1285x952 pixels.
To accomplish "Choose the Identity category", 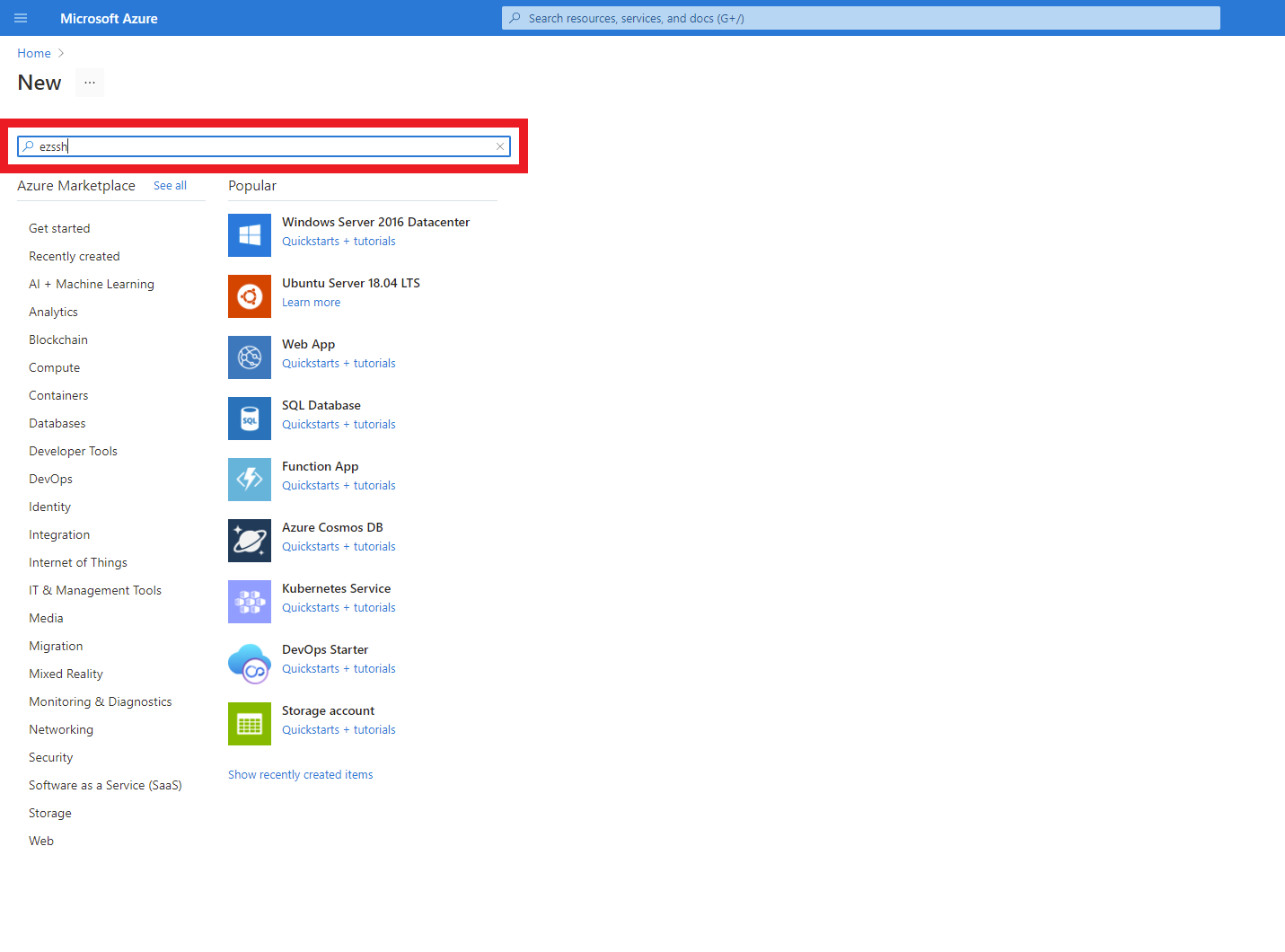I will (49, 507).
